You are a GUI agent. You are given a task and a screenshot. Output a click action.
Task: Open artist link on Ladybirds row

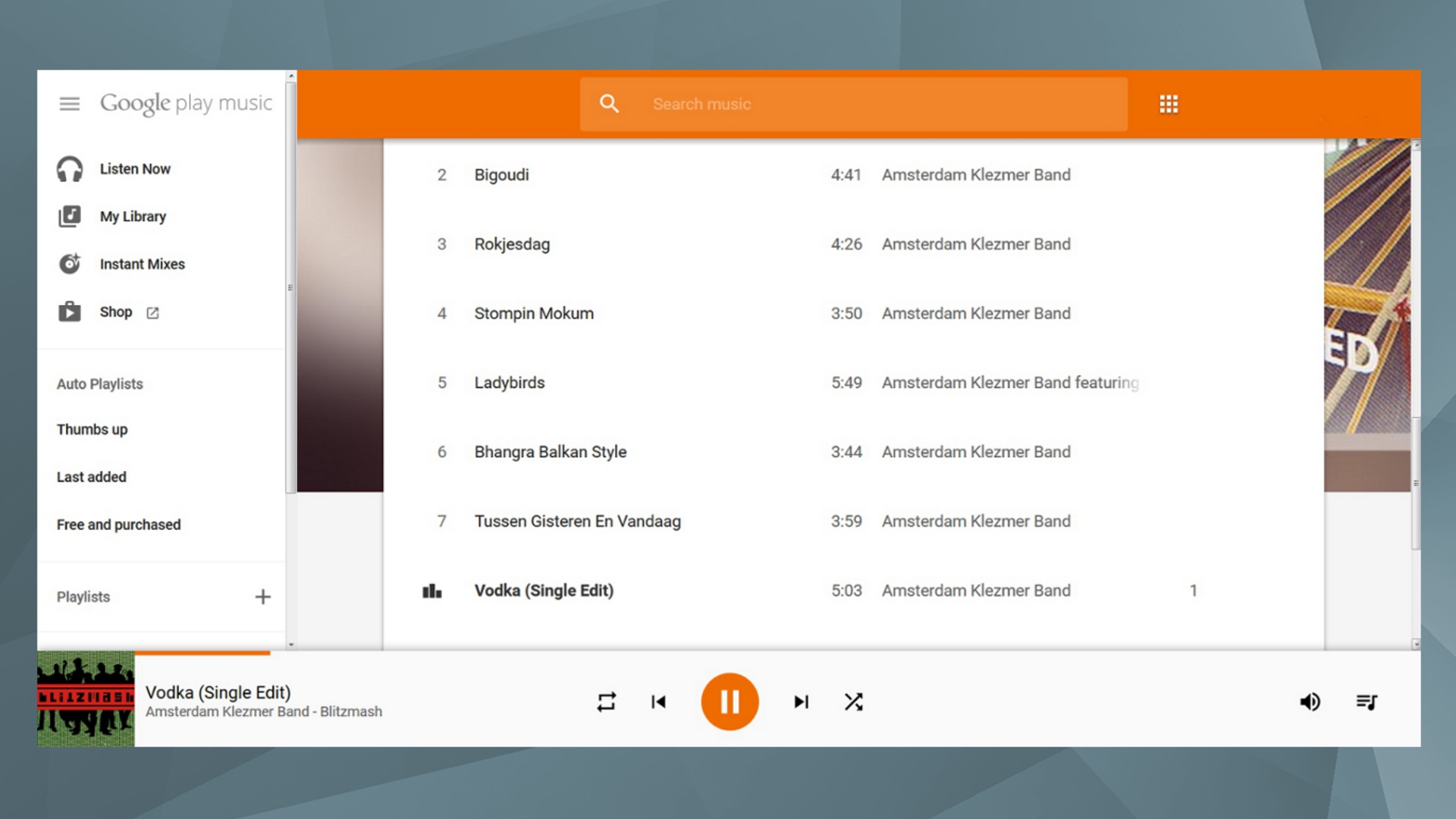point(1010,383)
